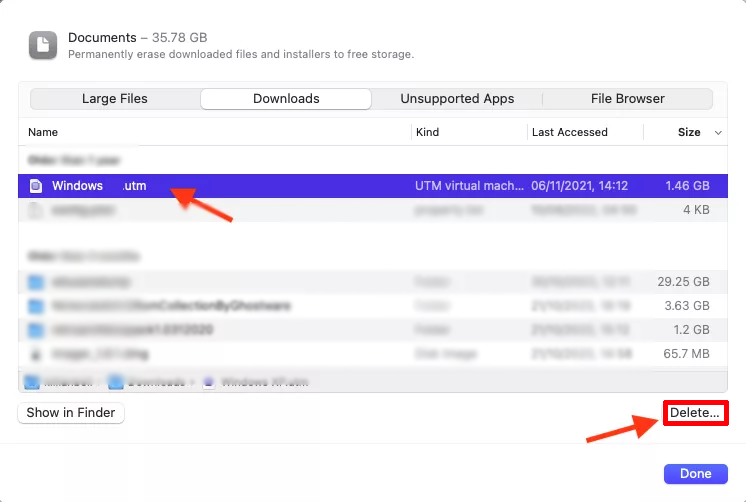Image resolution: width=746 pixels, height=502 pixels.
Task: Click the 1.46 GB size cell
Action: [x=687, y=186]
